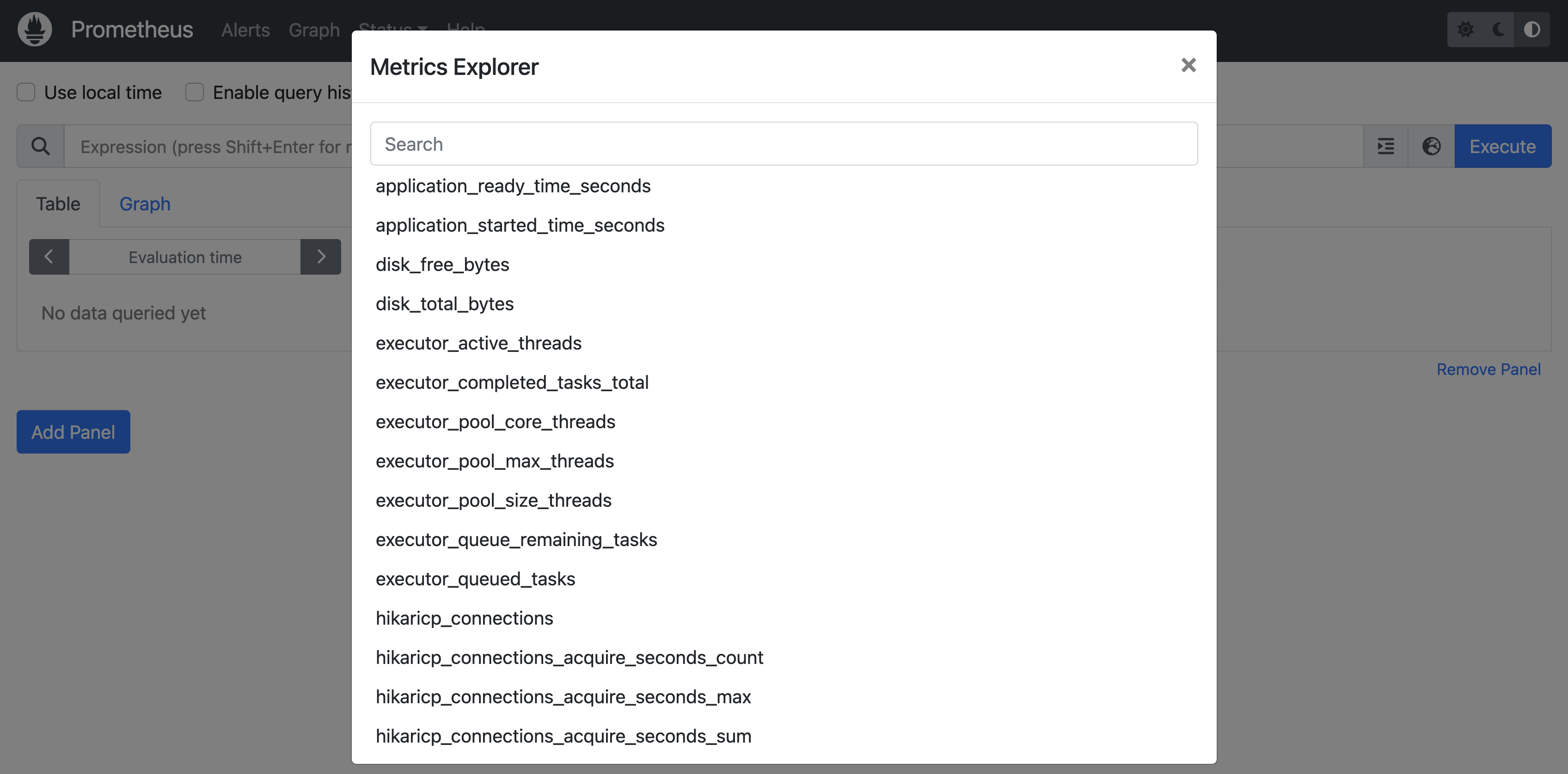Switch to light theme sun icon
Screen dimensions: 1568x774
click(x=1465, y=29)
